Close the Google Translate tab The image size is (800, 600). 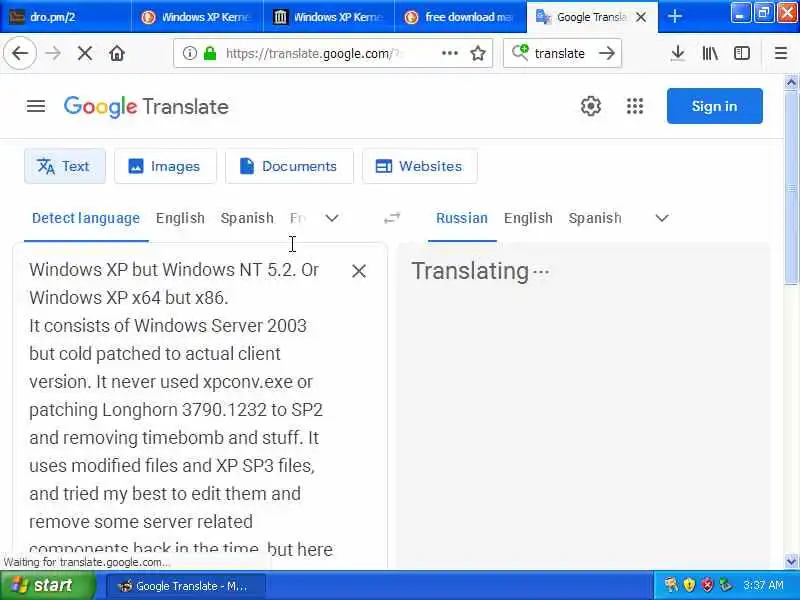641,17
